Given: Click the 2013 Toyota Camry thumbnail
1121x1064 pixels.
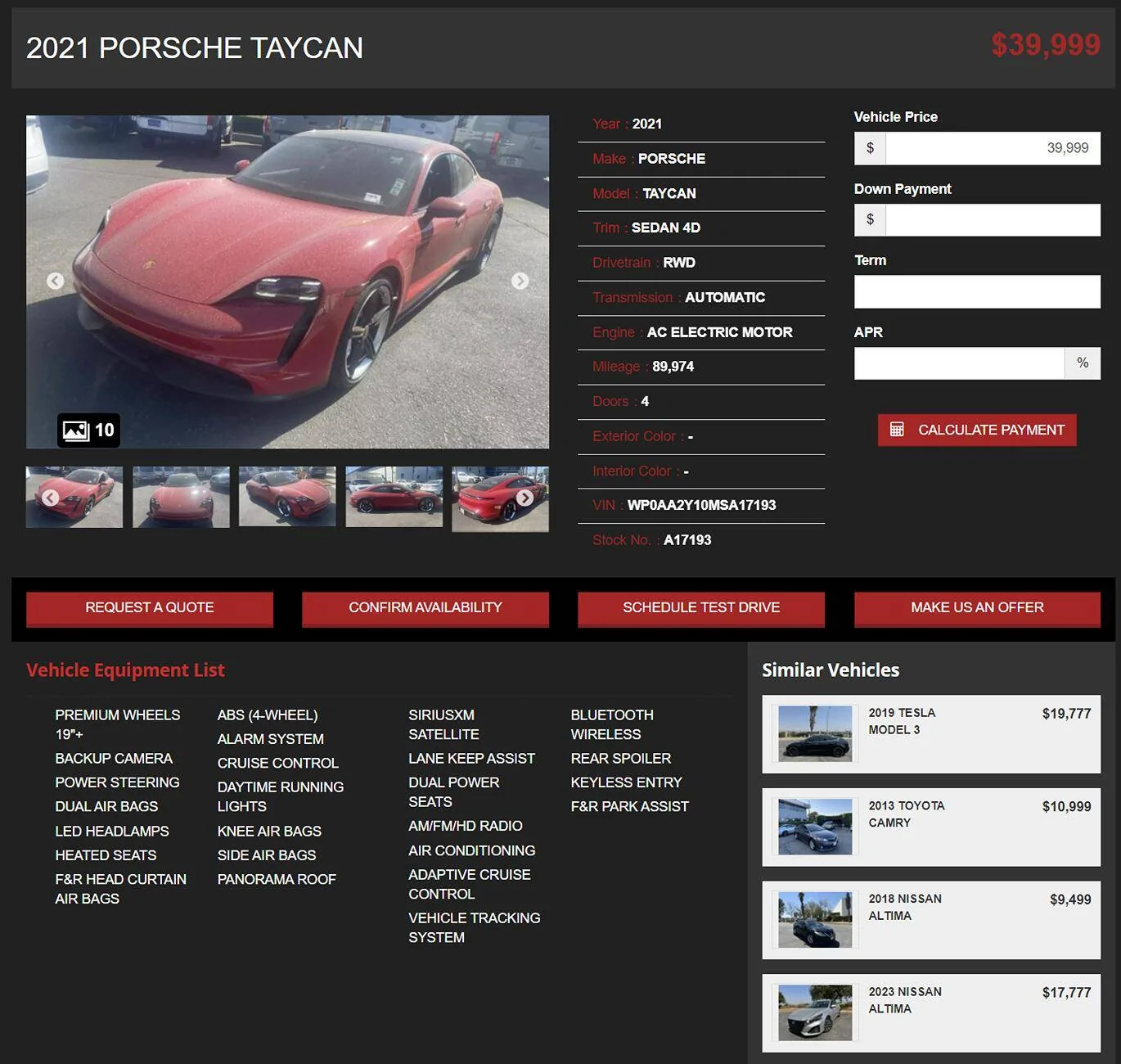Looking at the screenshot, I should 815,827.
